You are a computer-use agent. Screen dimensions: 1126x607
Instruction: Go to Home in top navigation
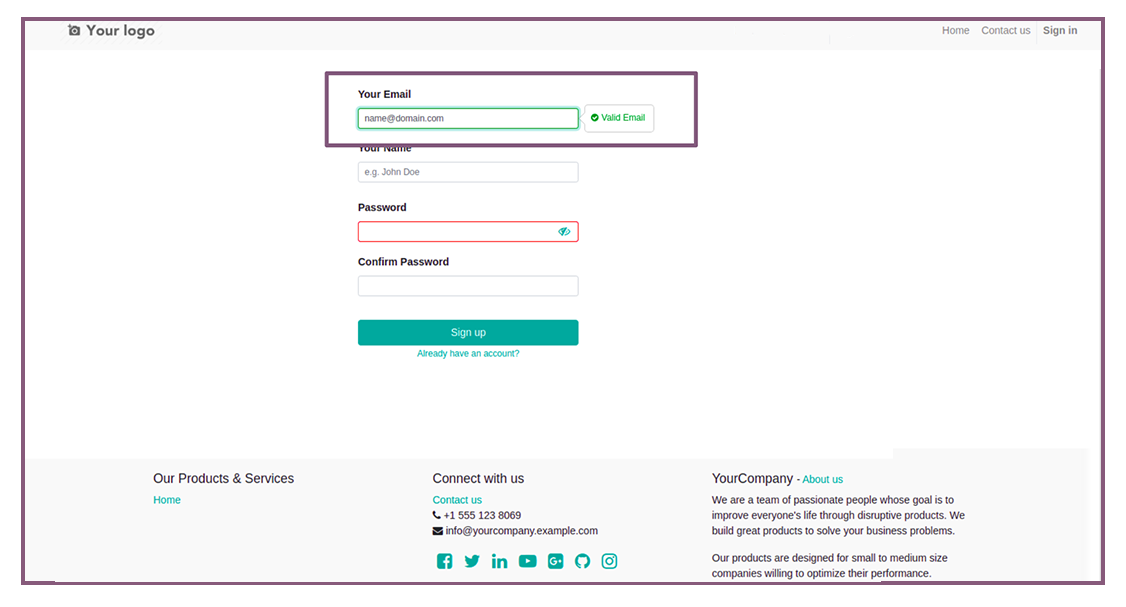click(955, 30)
